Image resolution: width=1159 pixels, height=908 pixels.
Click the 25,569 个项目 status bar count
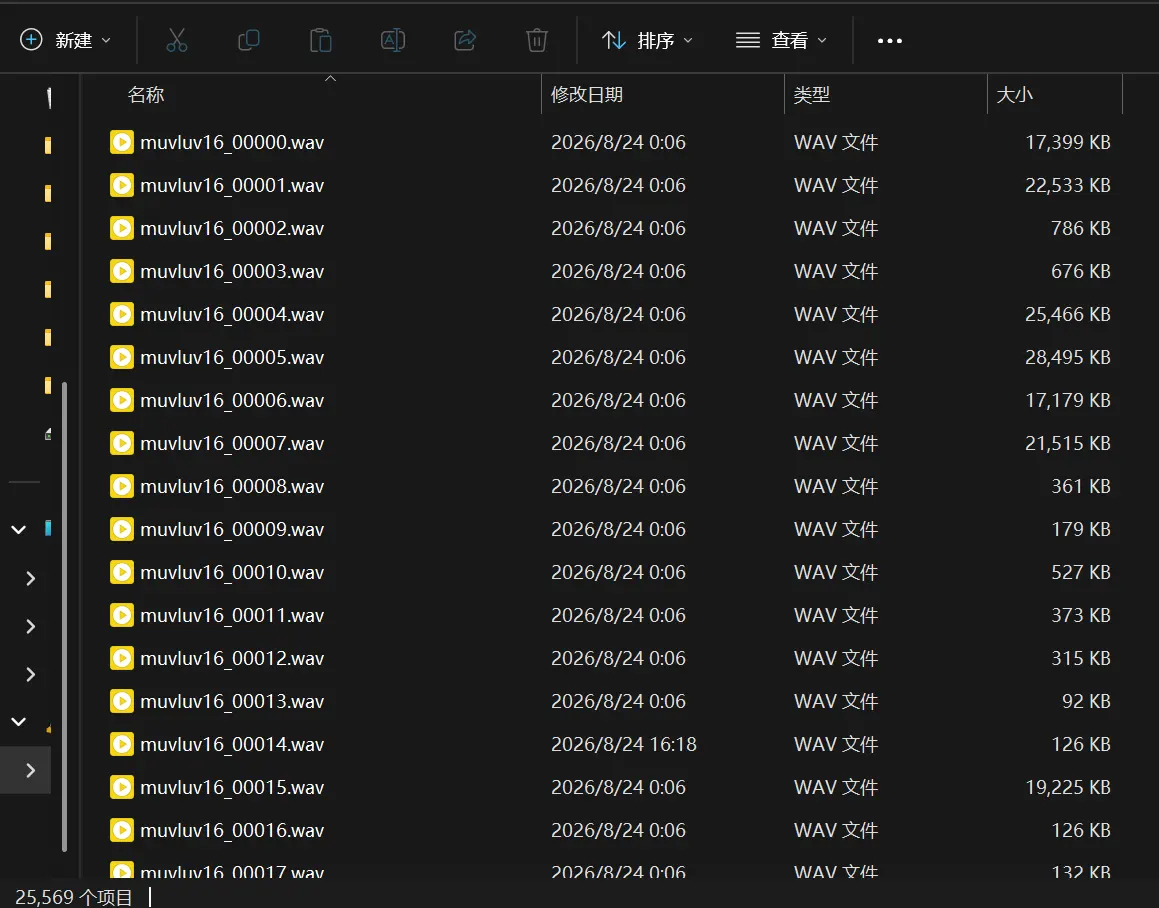(x=74, y=897)
